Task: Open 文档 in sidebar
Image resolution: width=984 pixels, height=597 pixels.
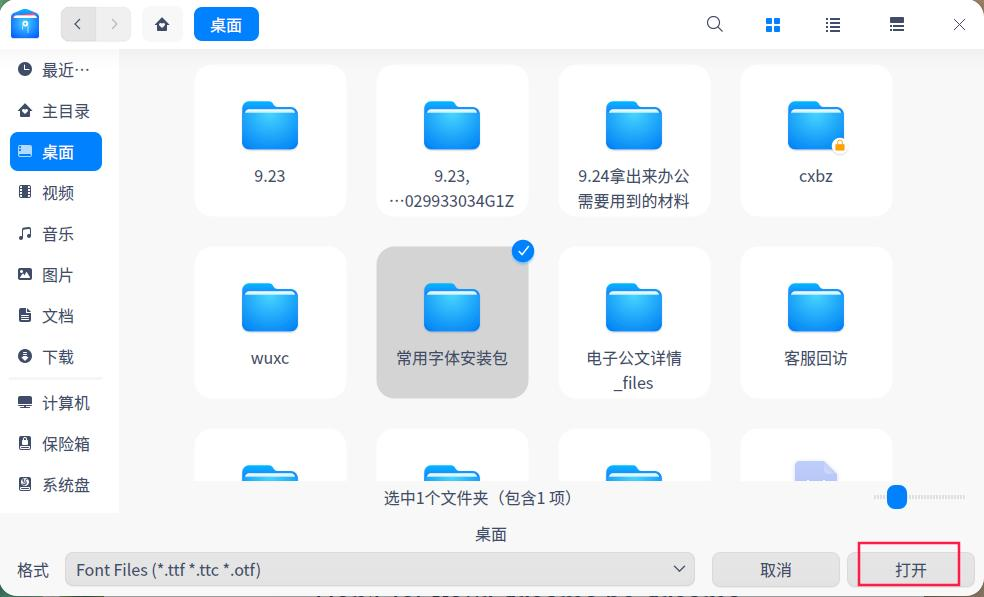Action: click(x=55, y=316)
